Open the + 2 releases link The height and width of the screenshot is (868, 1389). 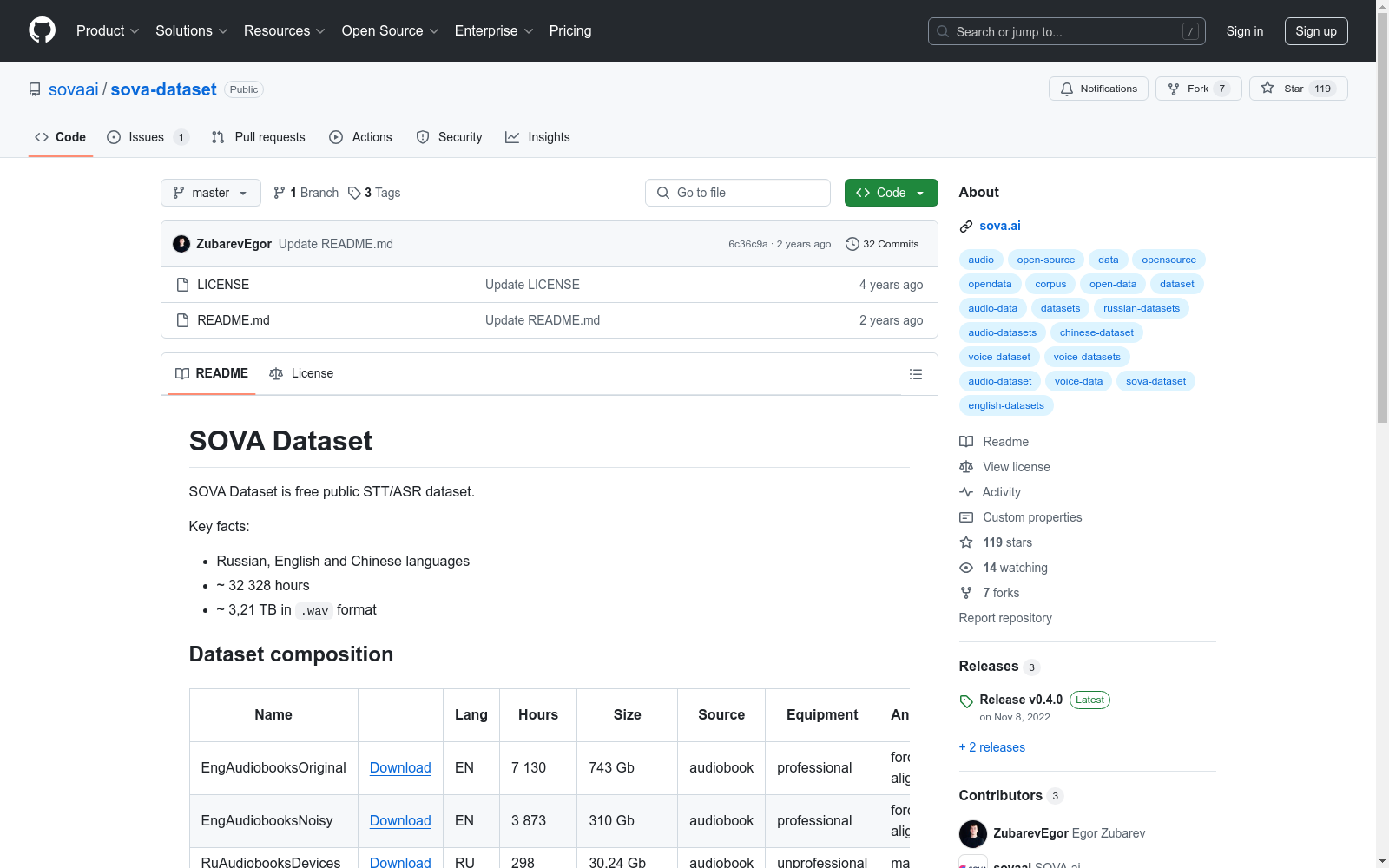992,747
